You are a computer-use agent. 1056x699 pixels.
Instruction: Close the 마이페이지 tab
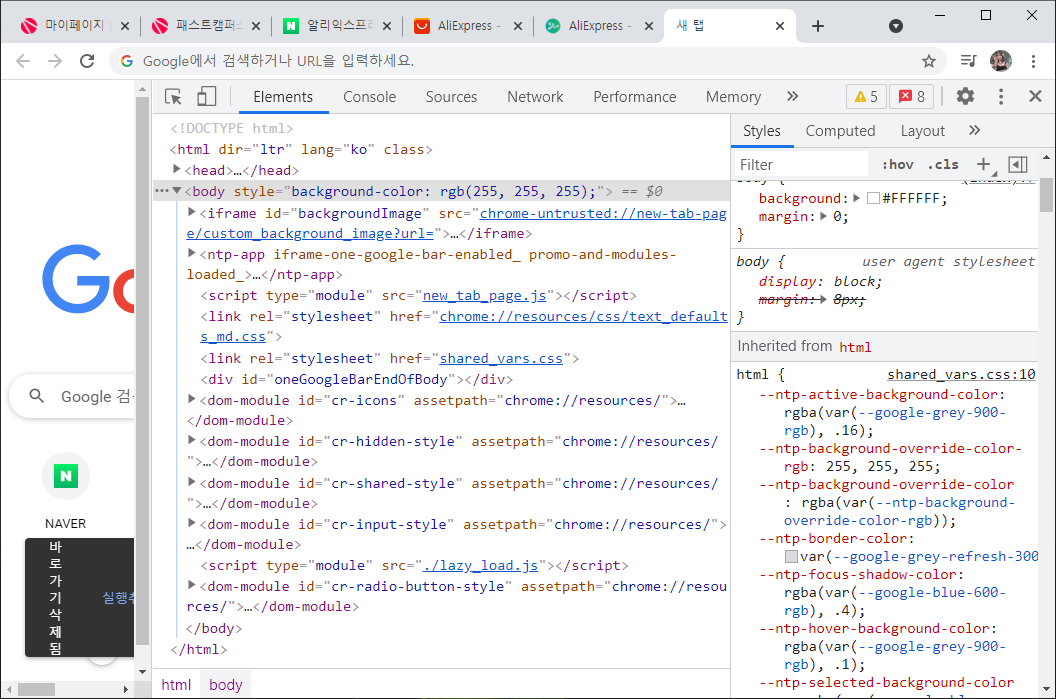pos(125,26)
